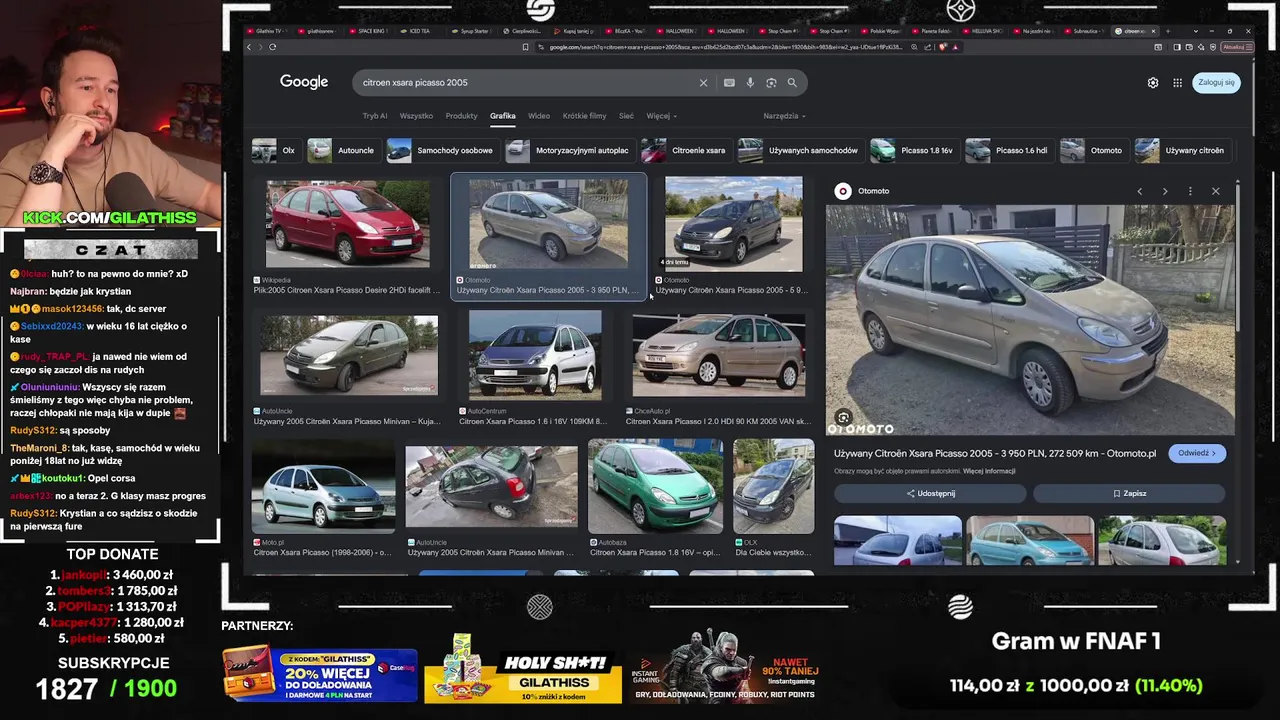The height and width of the screenshot is (720, 1280).
Task: Click the browser address bar URL
Action: pos(725,47)
